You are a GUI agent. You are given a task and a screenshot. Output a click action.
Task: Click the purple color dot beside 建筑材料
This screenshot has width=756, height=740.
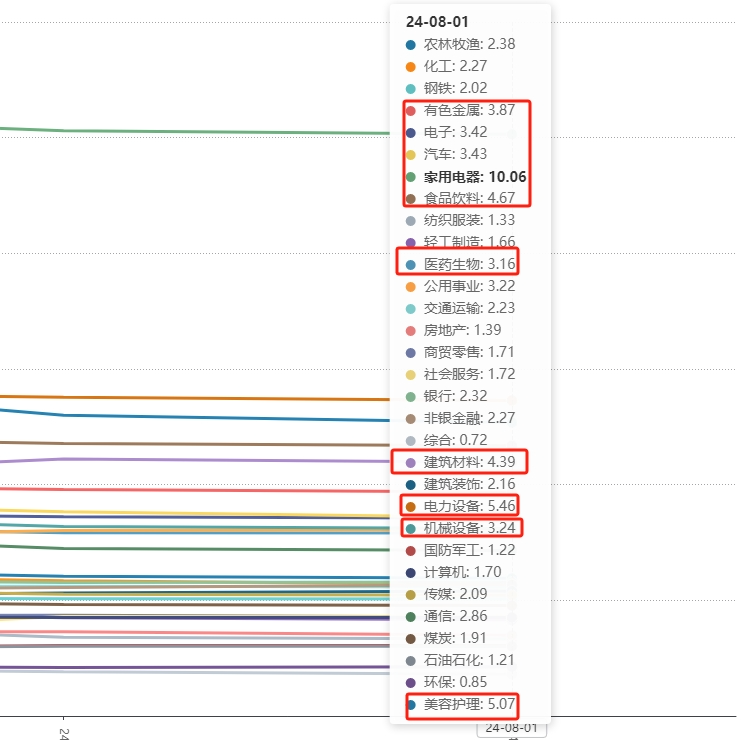(411, 463)
